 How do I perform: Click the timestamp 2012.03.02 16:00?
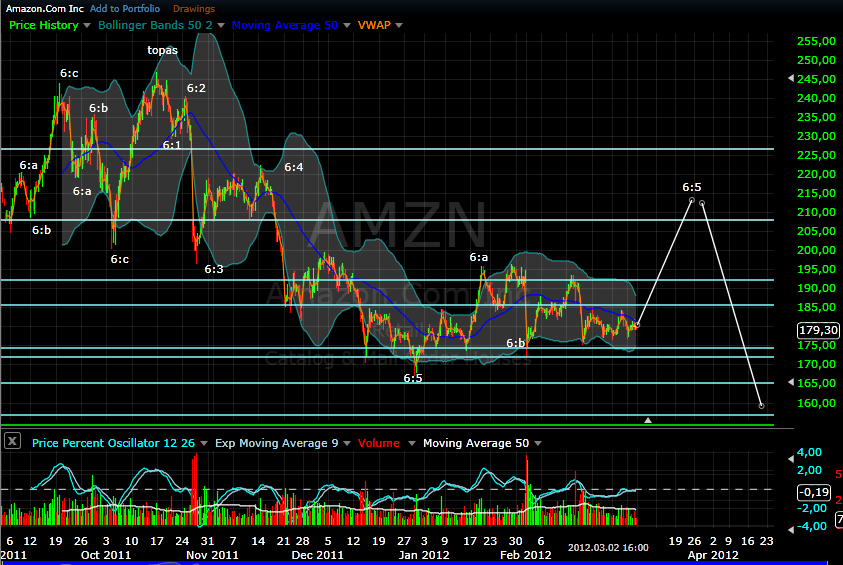pyautogui.click(x=608, y=547)
